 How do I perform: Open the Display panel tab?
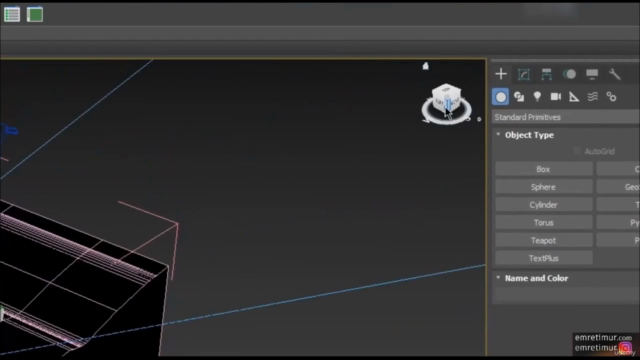coord(592,74)
